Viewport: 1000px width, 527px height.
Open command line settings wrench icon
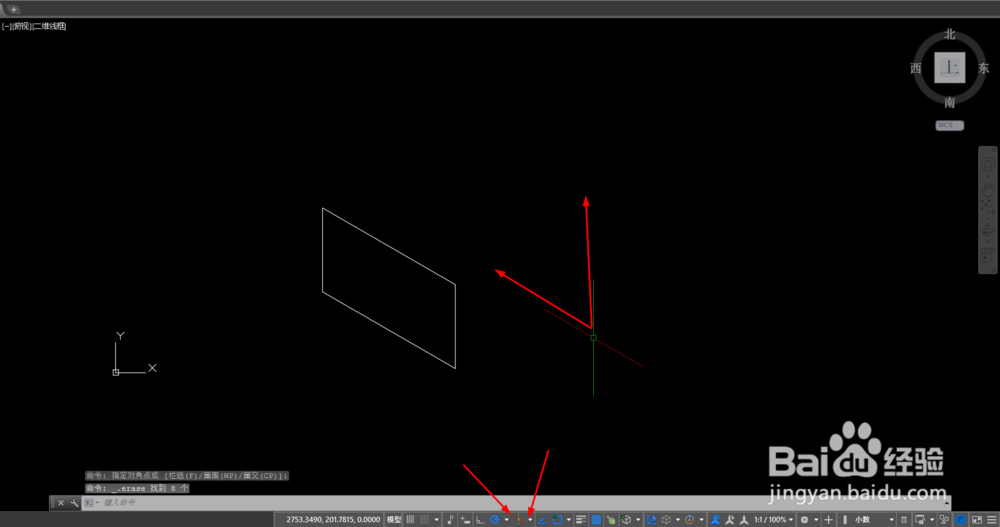[74, 503]
